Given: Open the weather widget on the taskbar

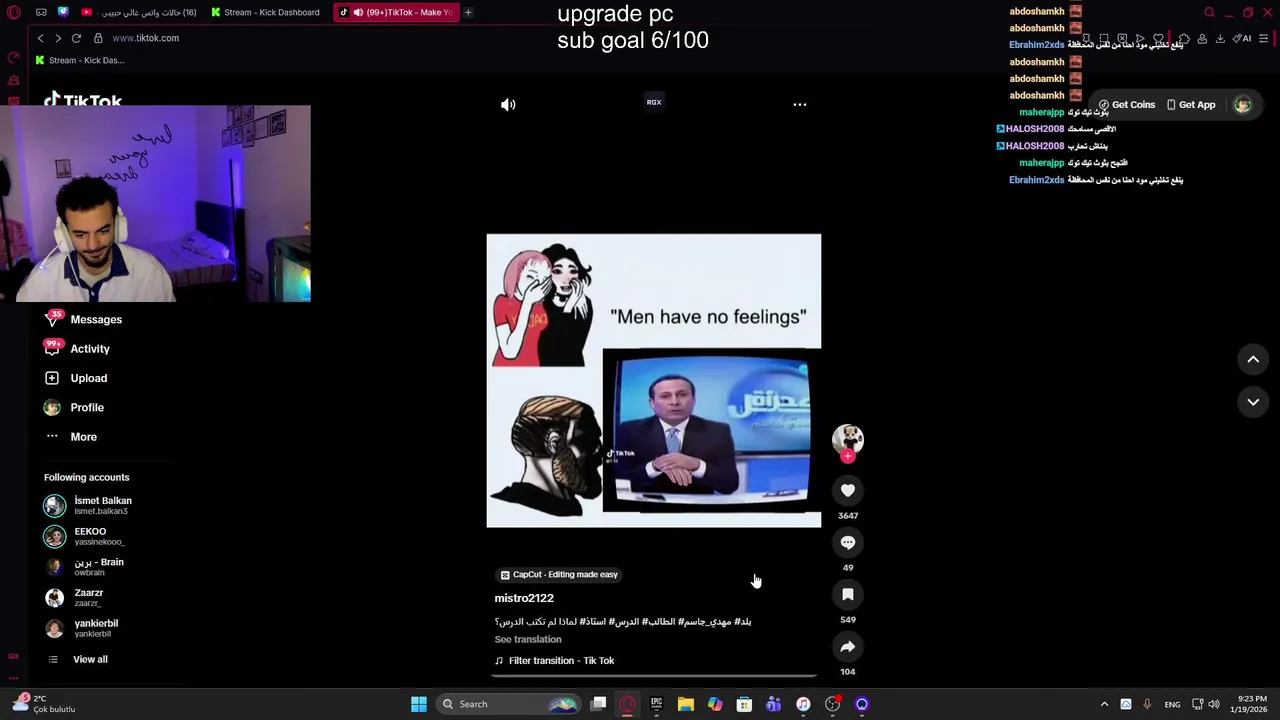Looking at the screenshot, I should point(43,704).
